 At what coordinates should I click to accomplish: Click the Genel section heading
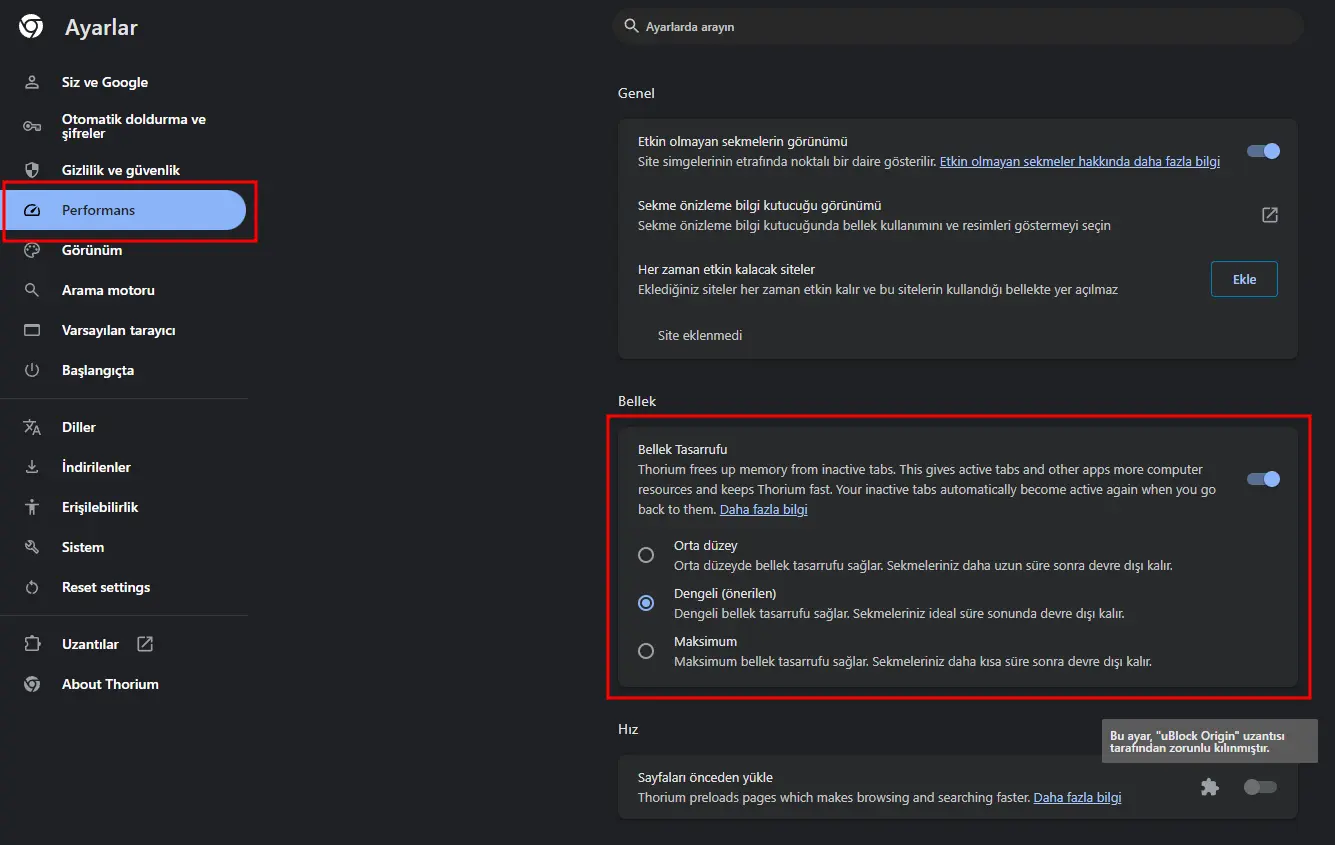pyautogui.click(x=636, y=93)
